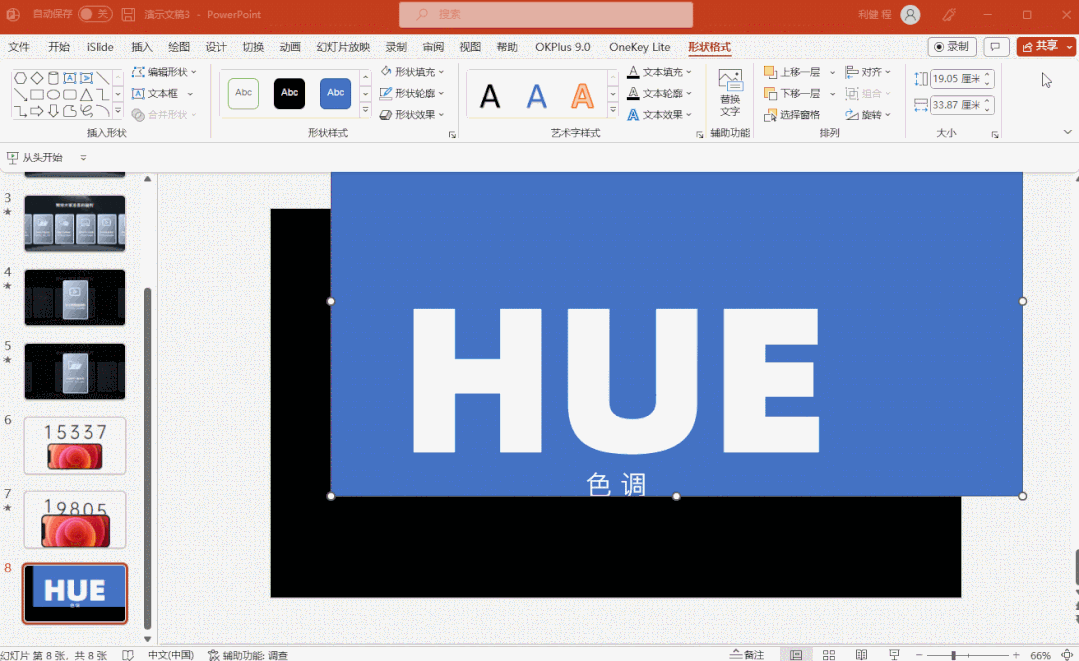This screenshot has height=661, width=1079.
Task: Open the 选择窗格 selection pane
Action: tap(792, 115)
